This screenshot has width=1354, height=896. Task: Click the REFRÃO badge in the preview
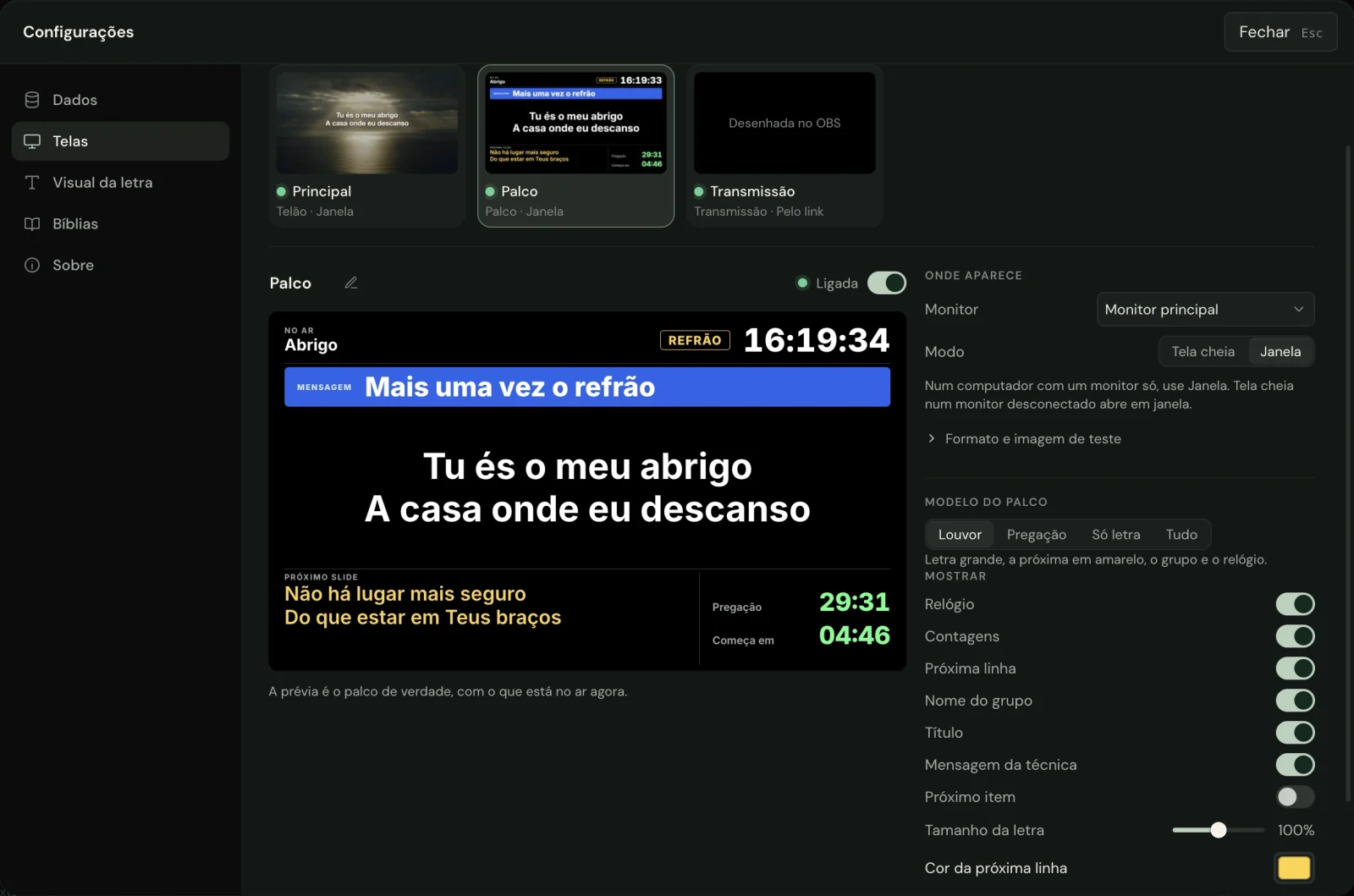coord(695,340)
